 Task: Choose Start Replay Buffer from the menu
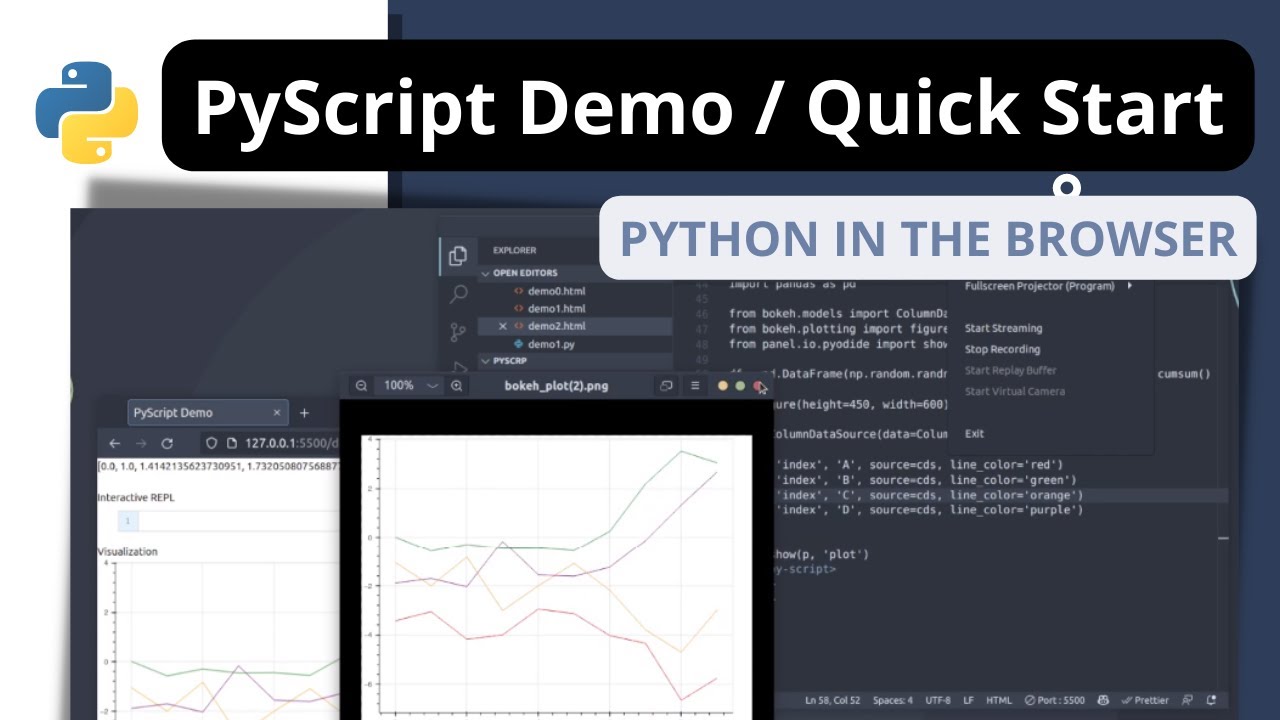pyautogui.click(x=1010, y=370)
